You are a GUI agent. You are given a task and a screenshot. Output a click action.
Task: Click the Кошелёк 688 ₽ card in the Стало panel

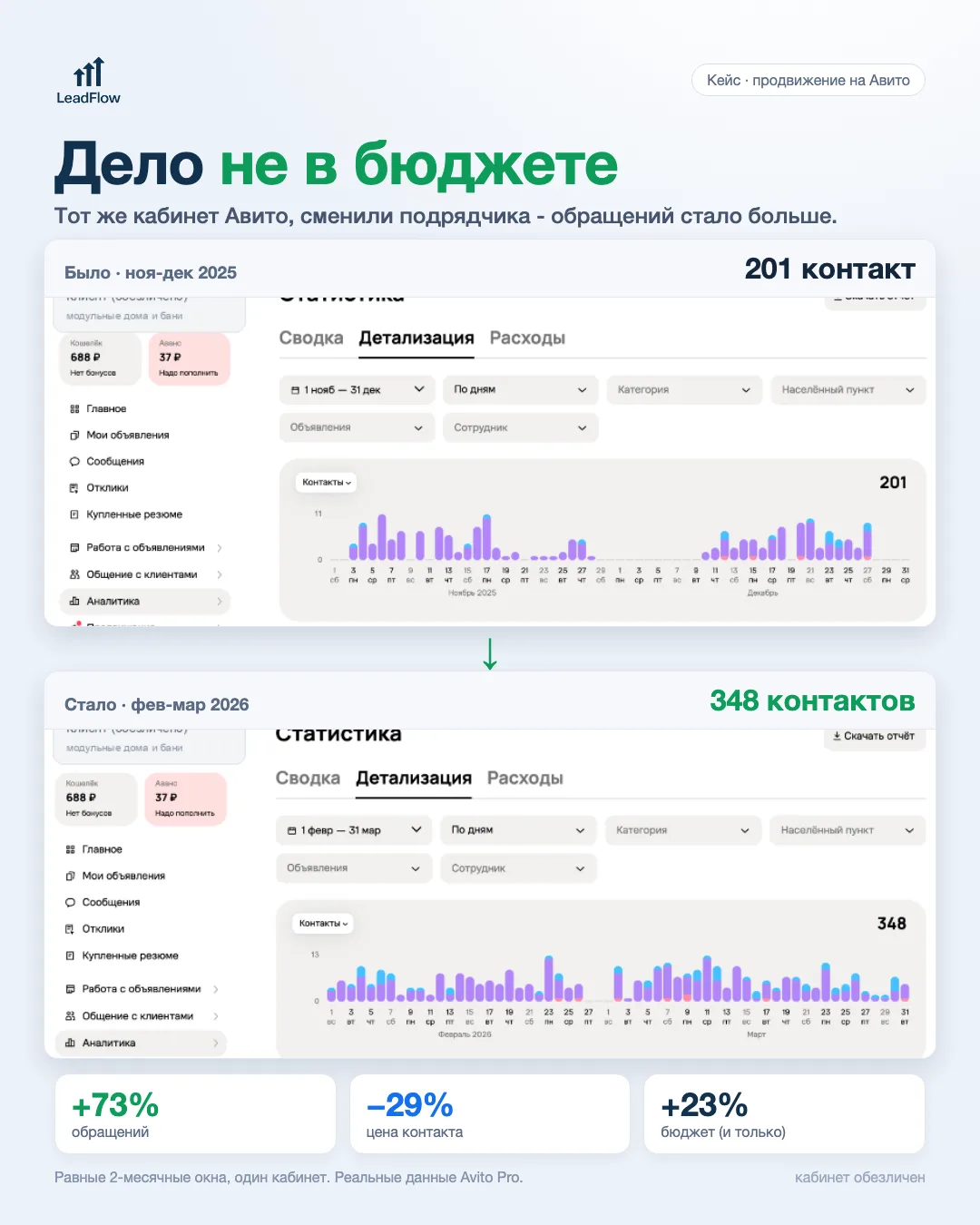pyautogui.click(x=96, y=799)
